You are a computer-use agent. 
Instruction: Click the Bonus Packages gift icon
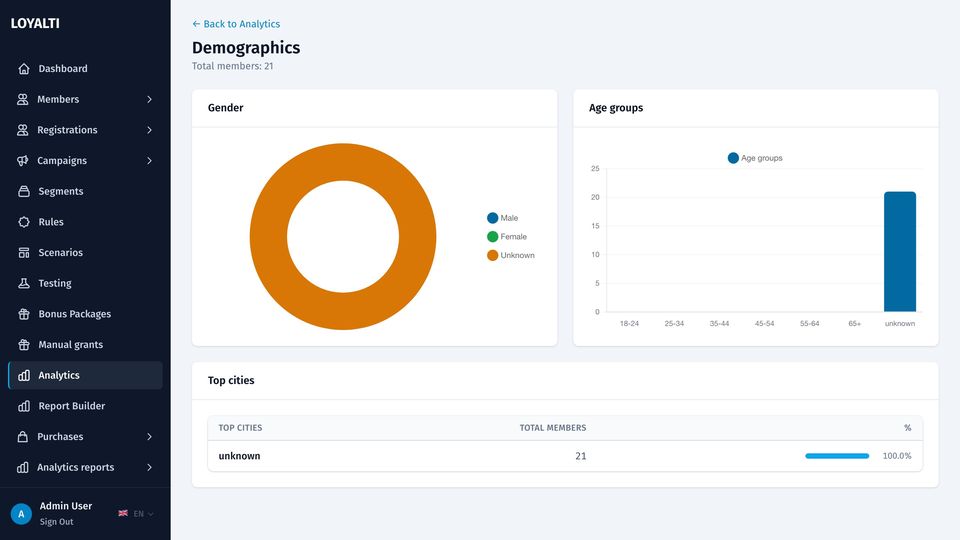(x=24, y=314)
